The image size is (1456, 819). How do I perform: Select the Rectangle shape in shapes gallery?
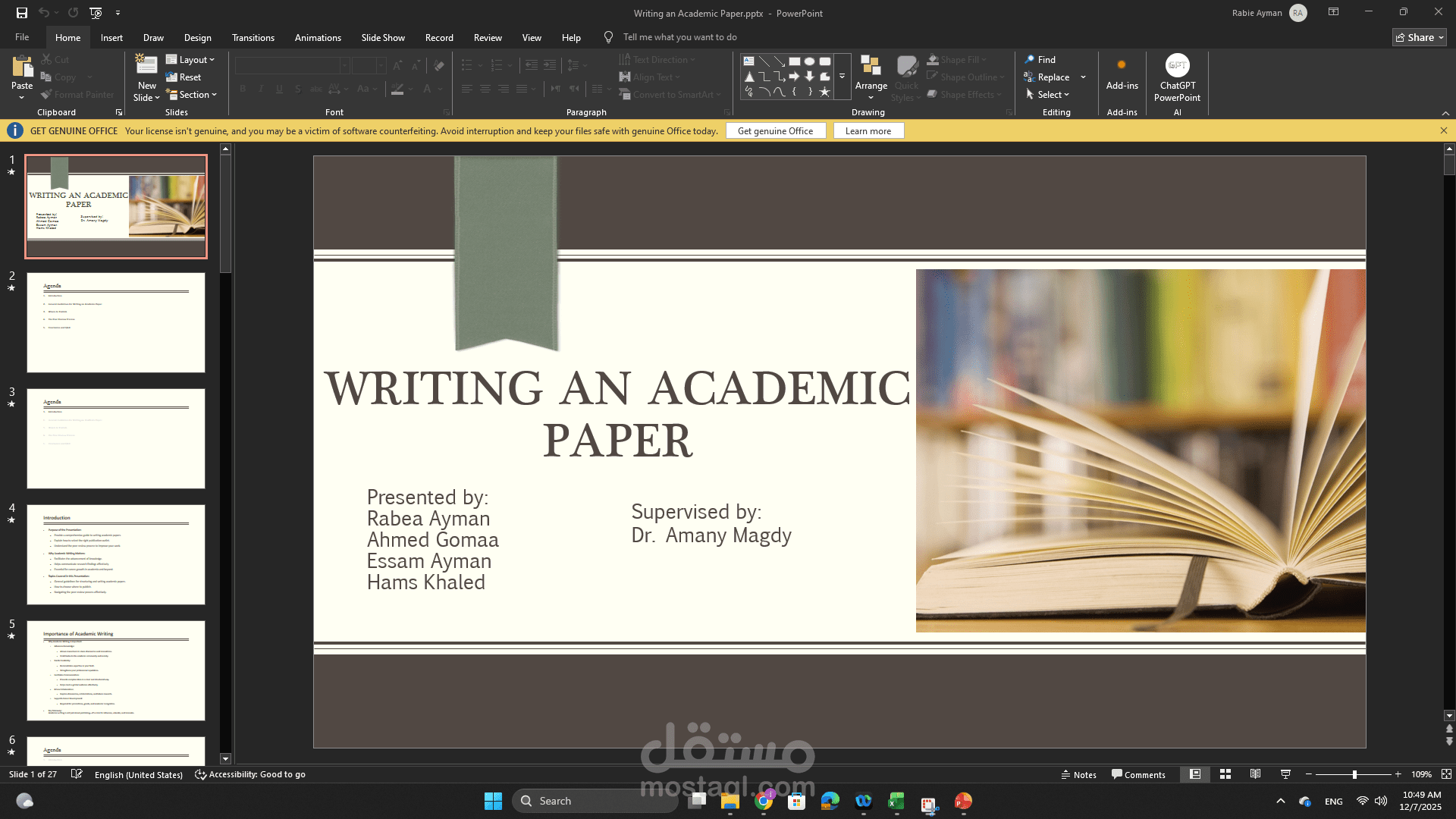(795, 61)
